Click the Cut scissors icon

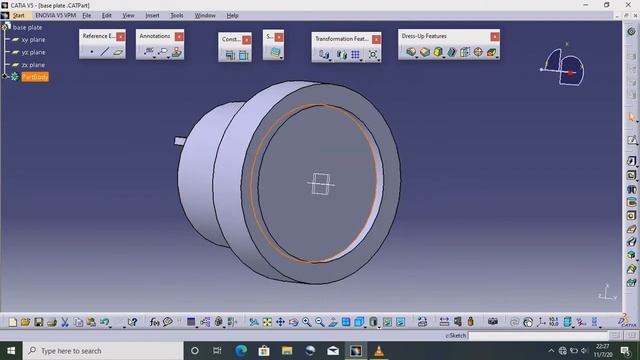coord(64,322)
